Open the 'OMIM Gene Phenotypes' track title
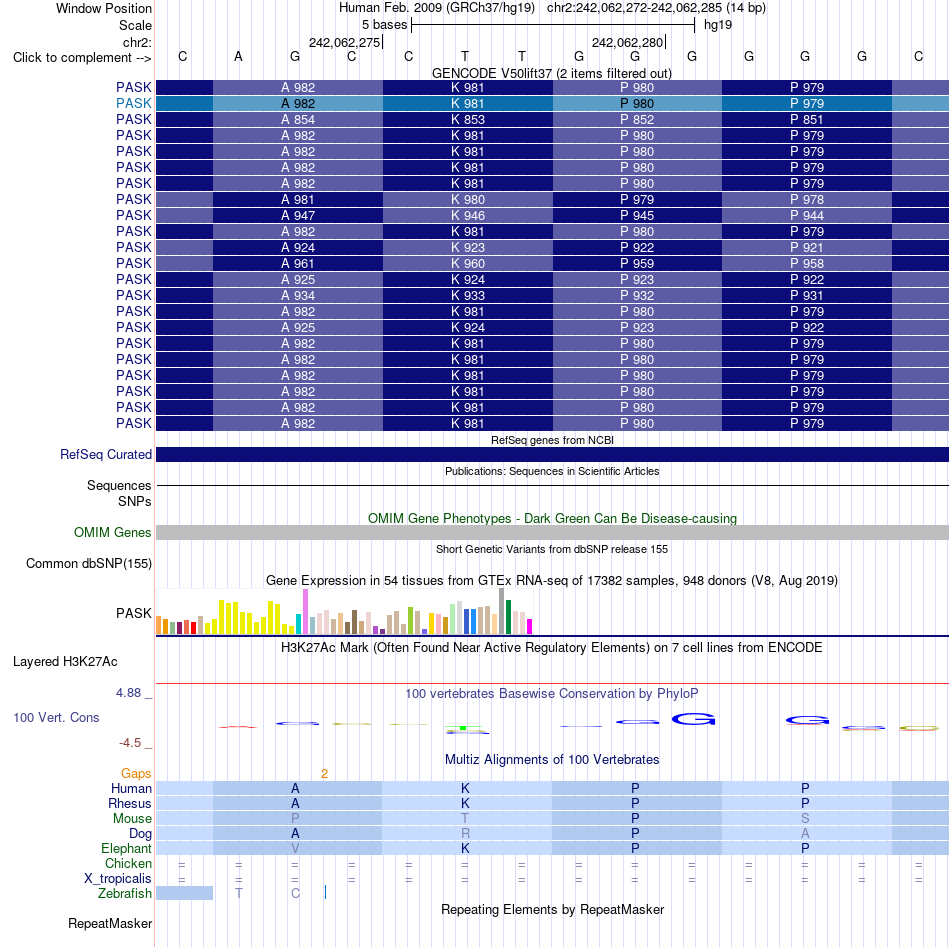Image resolution: width=950 pixels, height=947 pixels. 552,519
